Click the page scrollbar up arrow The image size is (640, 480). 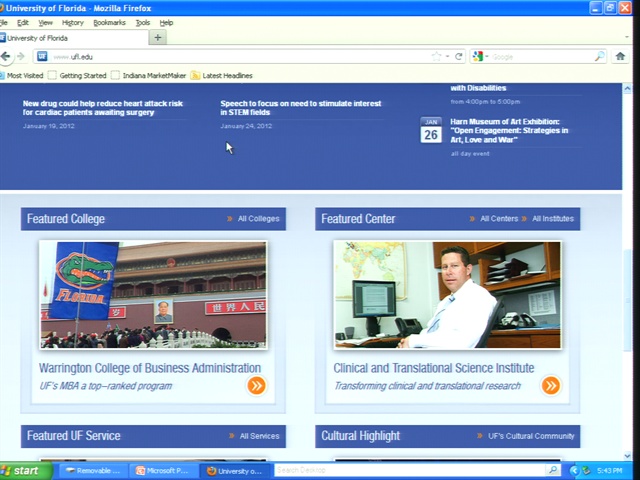point(627,89)
